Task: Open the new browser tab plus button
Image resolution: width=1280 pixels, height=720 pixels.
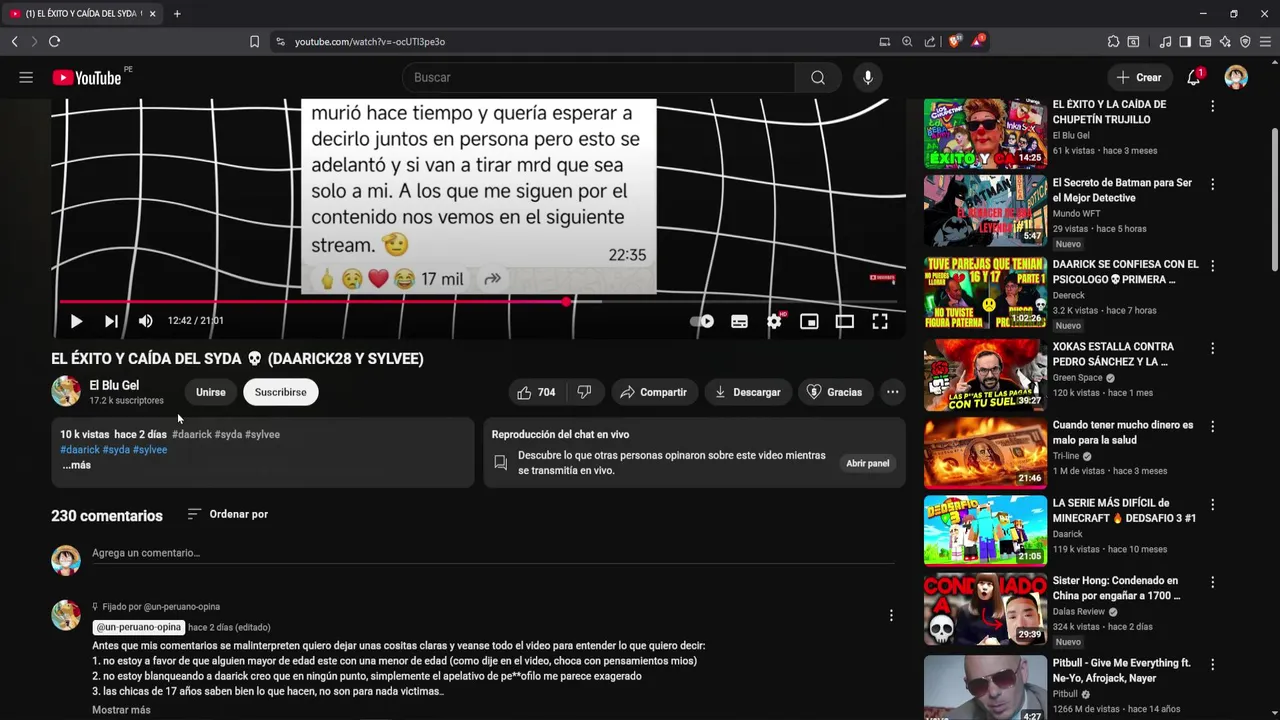Action: pyautogui.click(x=177, y=14)
